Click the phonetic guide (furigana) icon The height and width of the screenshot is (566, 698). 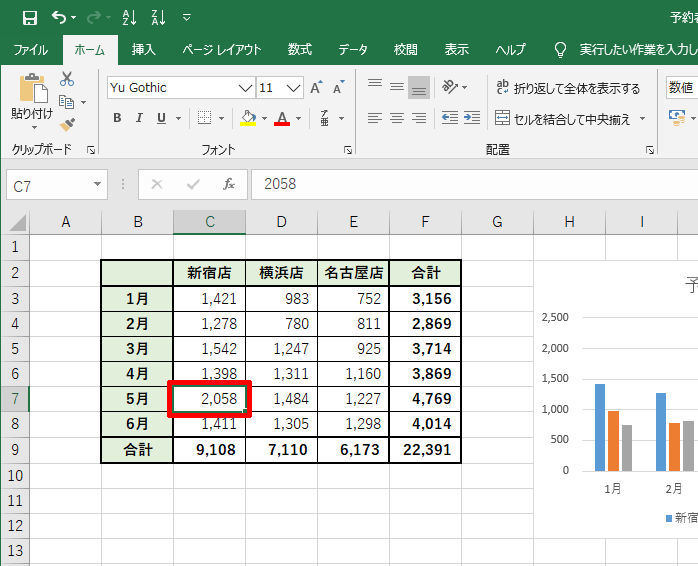tap(325, 118)
